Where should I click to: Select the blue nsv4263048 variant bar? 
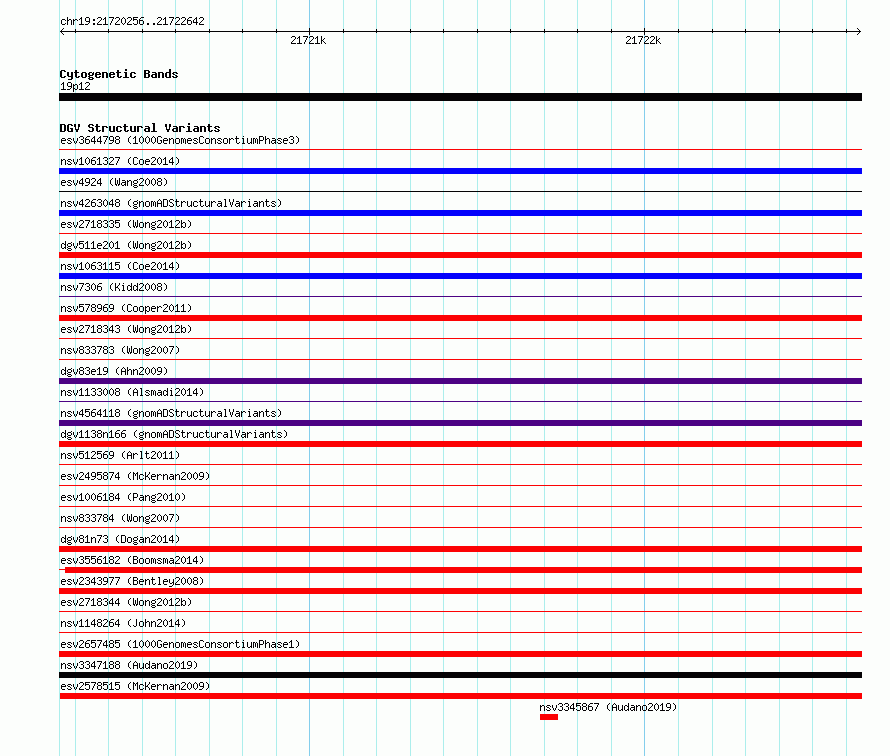(460, 213)
